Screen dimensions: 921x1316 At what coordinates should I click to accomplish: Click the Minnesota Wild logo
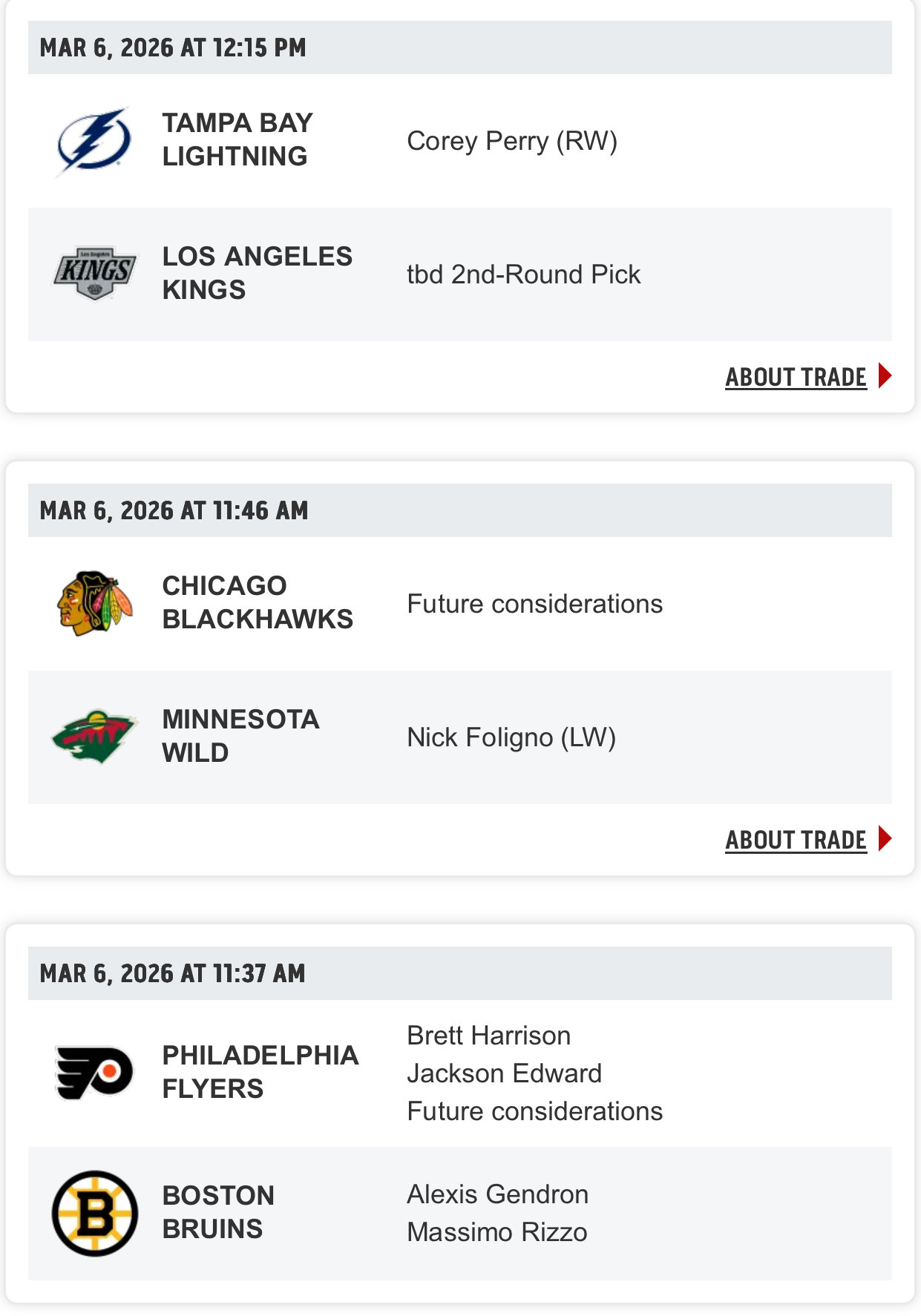pos(94,737)
